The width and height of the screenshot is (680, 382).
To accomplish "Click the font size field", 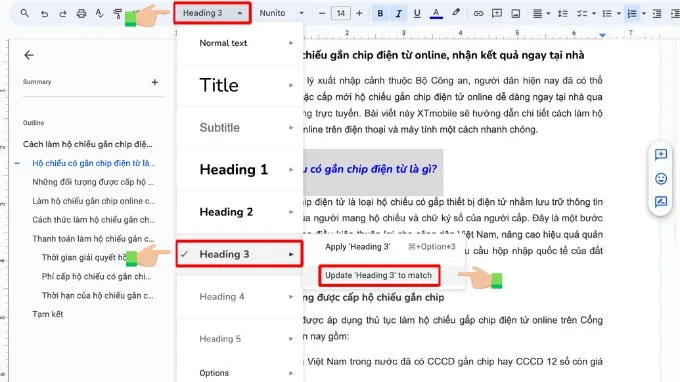I will coord(341,13).
